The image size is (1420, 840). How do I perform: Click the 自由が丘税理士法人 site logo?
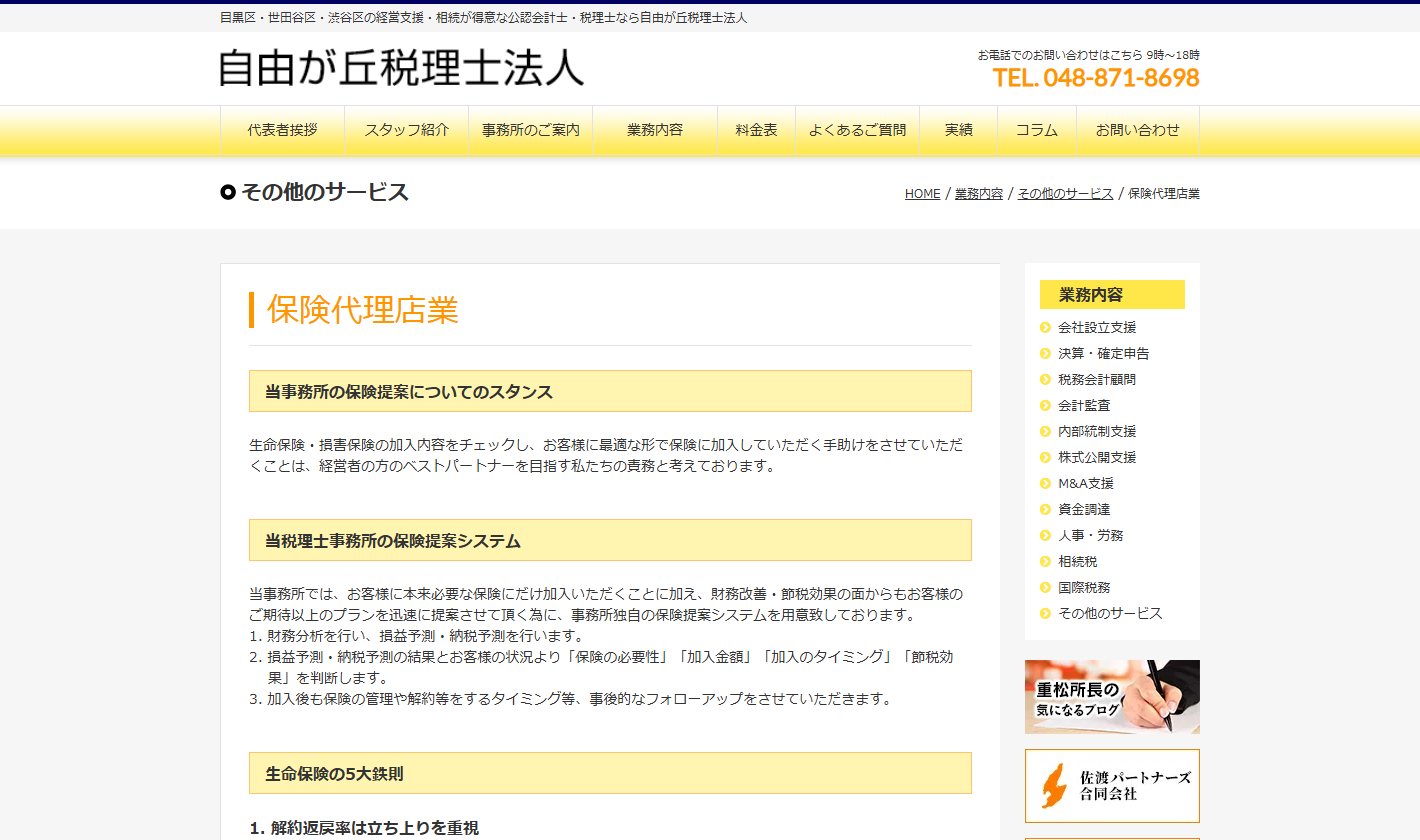(401, 68)
